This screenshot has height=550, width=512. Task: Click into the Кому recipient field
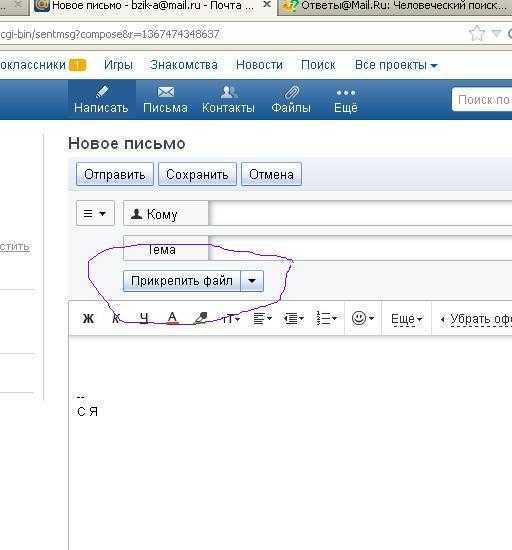pyautogui.click(x=360, y=214)
